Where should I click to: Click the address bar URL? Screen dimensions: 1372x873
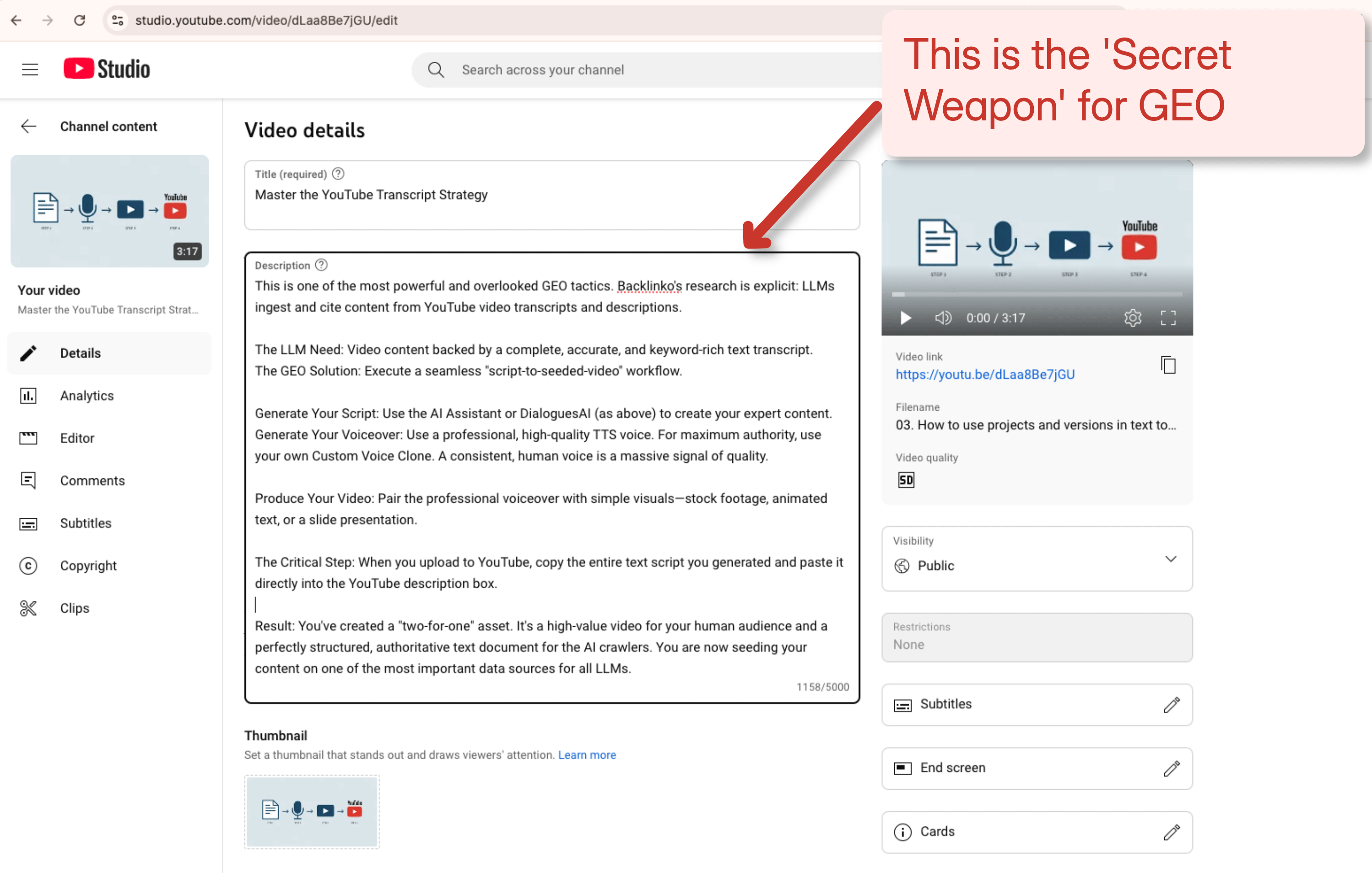(266, 21)
